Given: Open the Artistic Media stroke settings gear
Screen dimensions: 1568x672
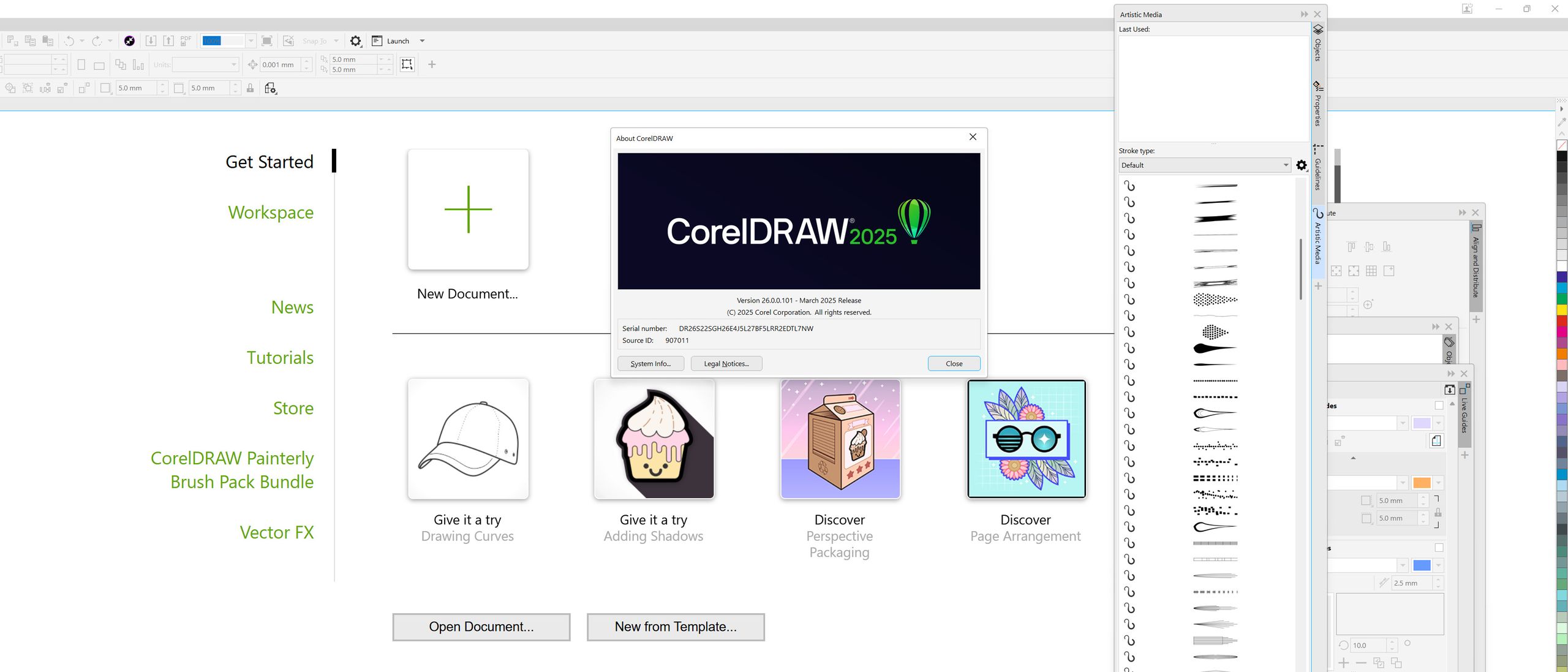Looking at the screenshot, I should click(x=1302, y=165).
